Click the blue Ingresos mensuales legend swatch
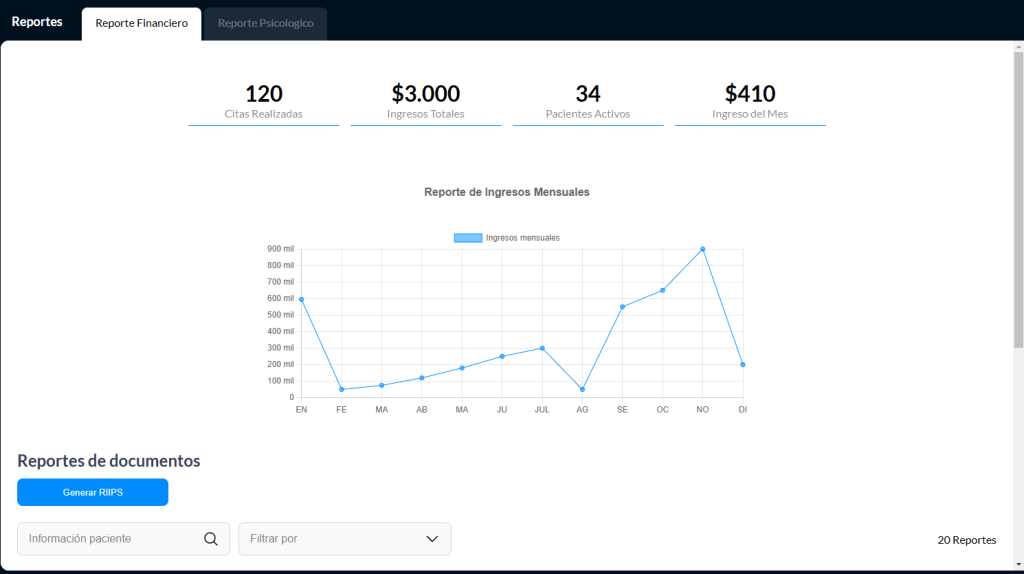Screen dimensions: 1024x574 click(468, 238)
